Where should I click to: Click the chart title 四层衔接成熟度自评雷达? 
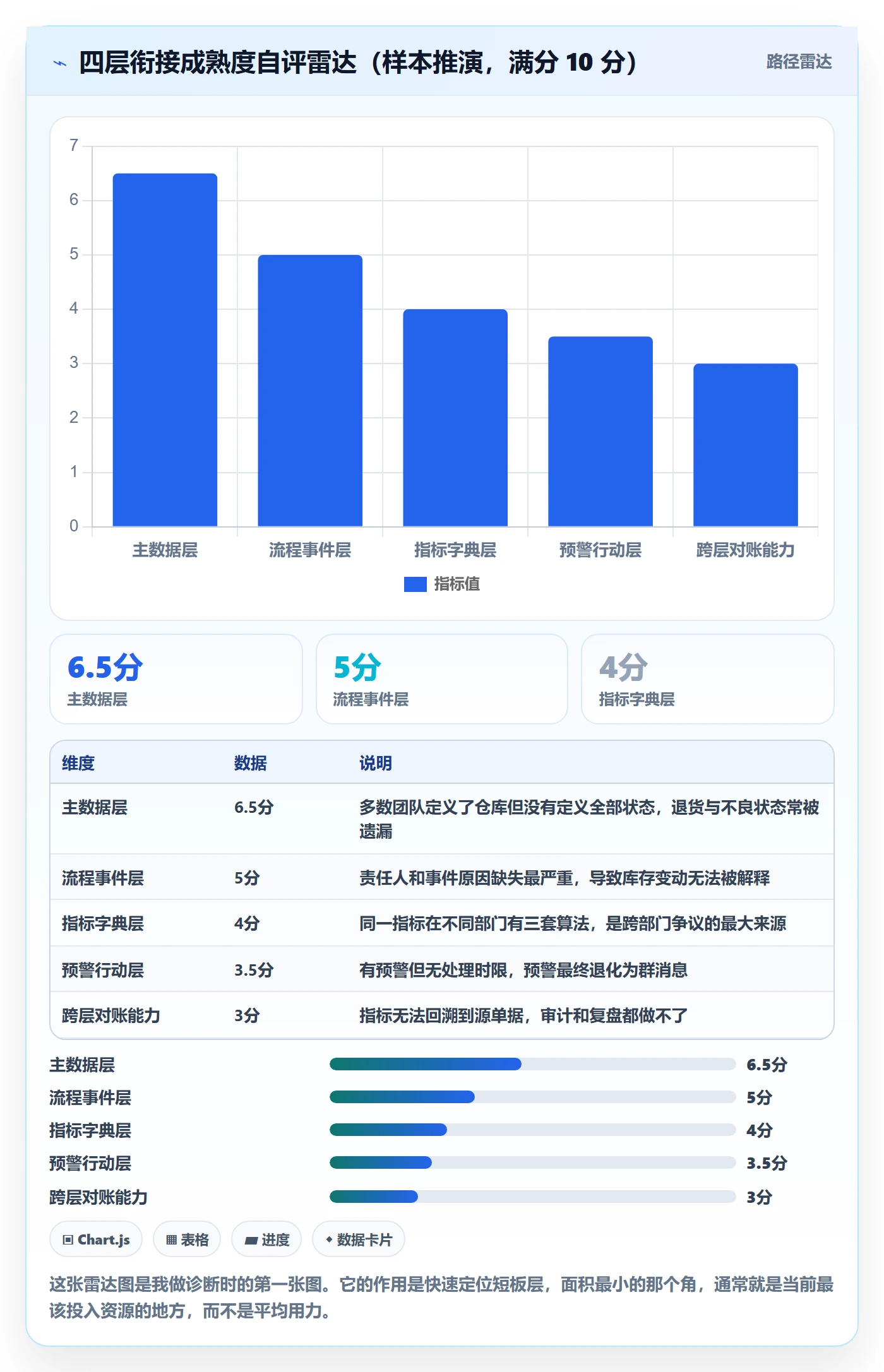[358, 62]
